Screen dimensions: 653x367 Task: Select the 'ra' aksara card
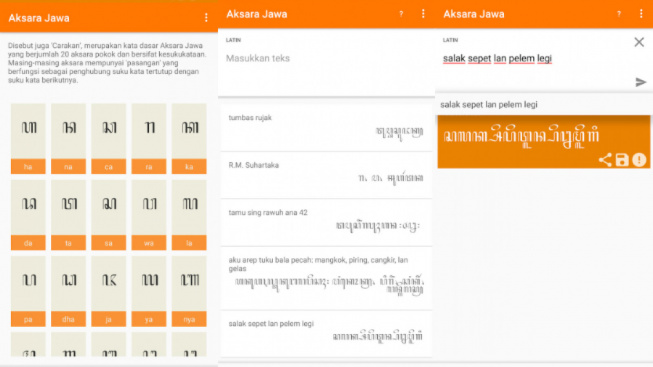coord(149,139)
